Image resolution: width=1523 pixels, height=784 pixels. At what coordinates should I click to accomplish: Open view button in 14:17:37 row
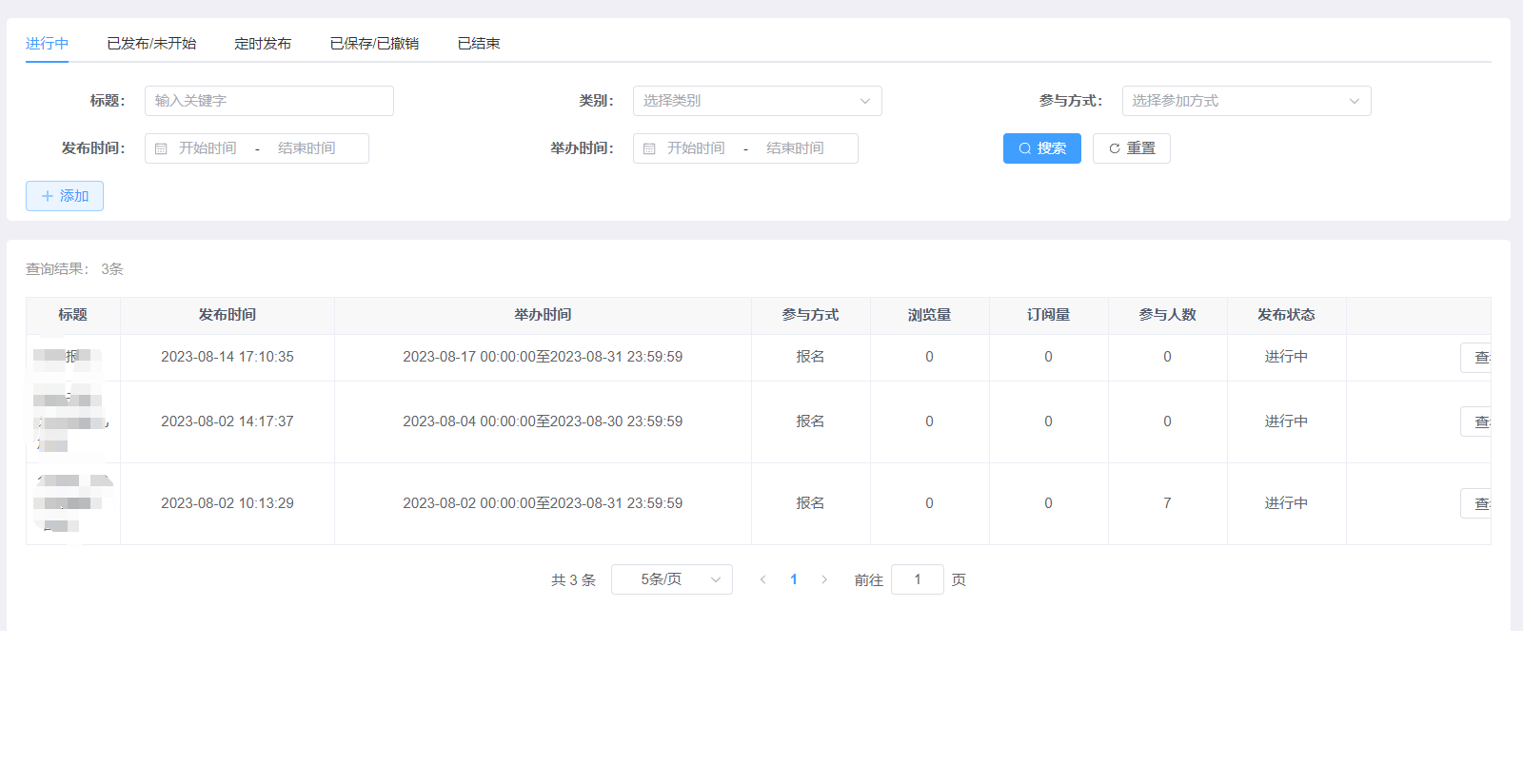point(1476,422)
